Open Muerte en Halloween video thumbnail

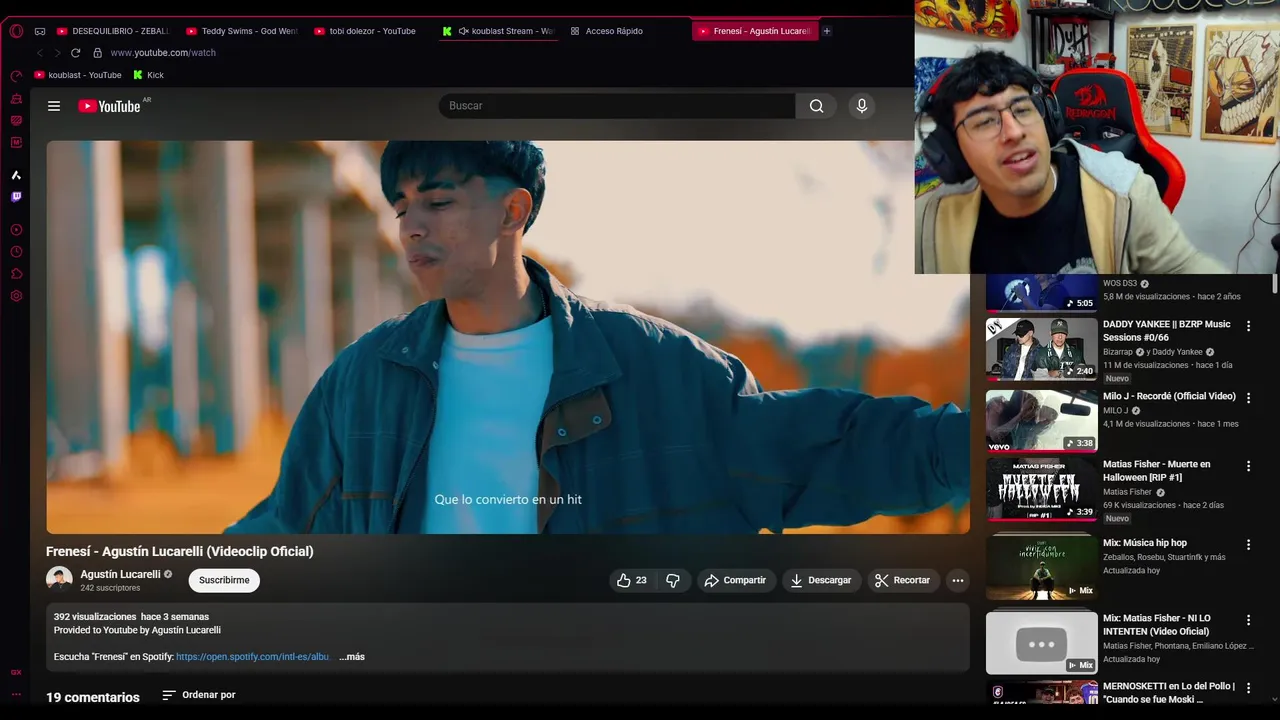(1041, 489)
